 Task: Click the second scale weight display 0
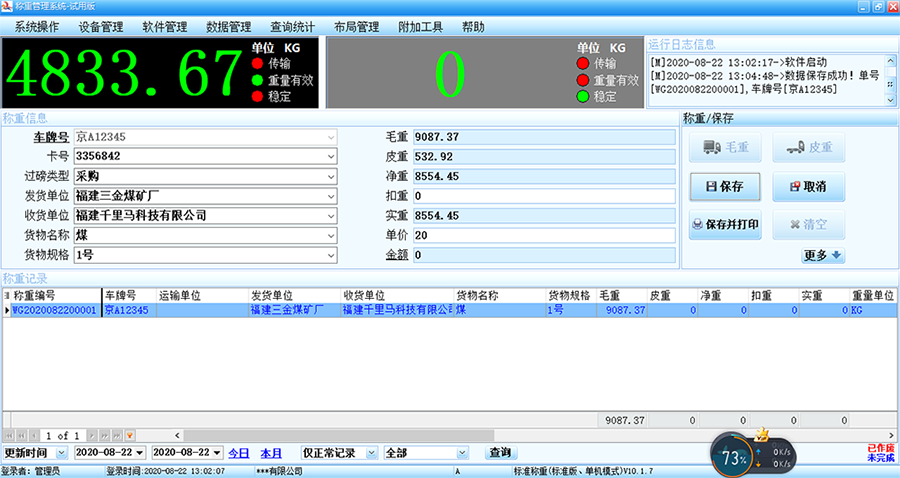pyautogui.click(x=450, y=73)
